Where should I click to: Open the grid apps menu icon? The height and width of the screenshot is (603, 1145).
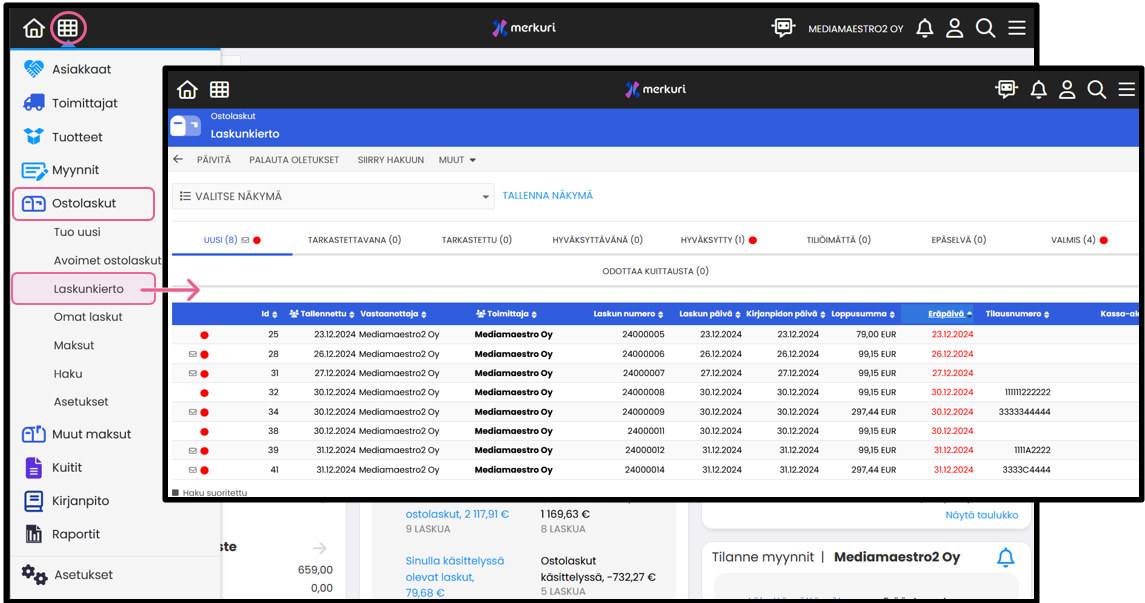coord(67,28)
